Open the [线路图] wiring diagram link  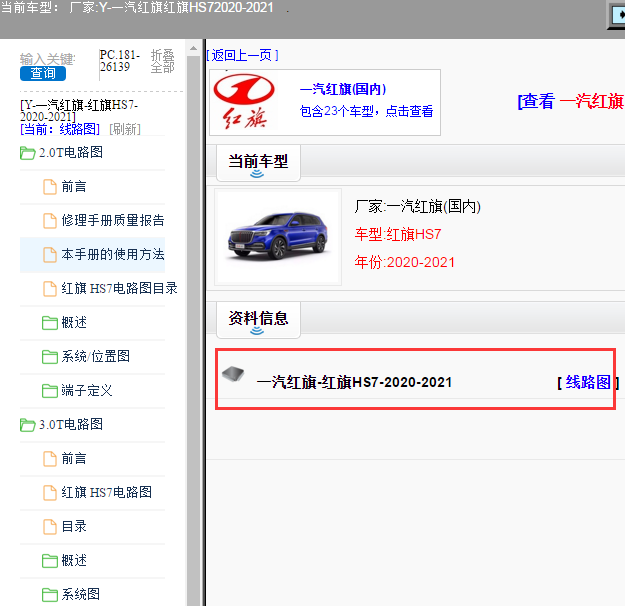tap(588, 382)
